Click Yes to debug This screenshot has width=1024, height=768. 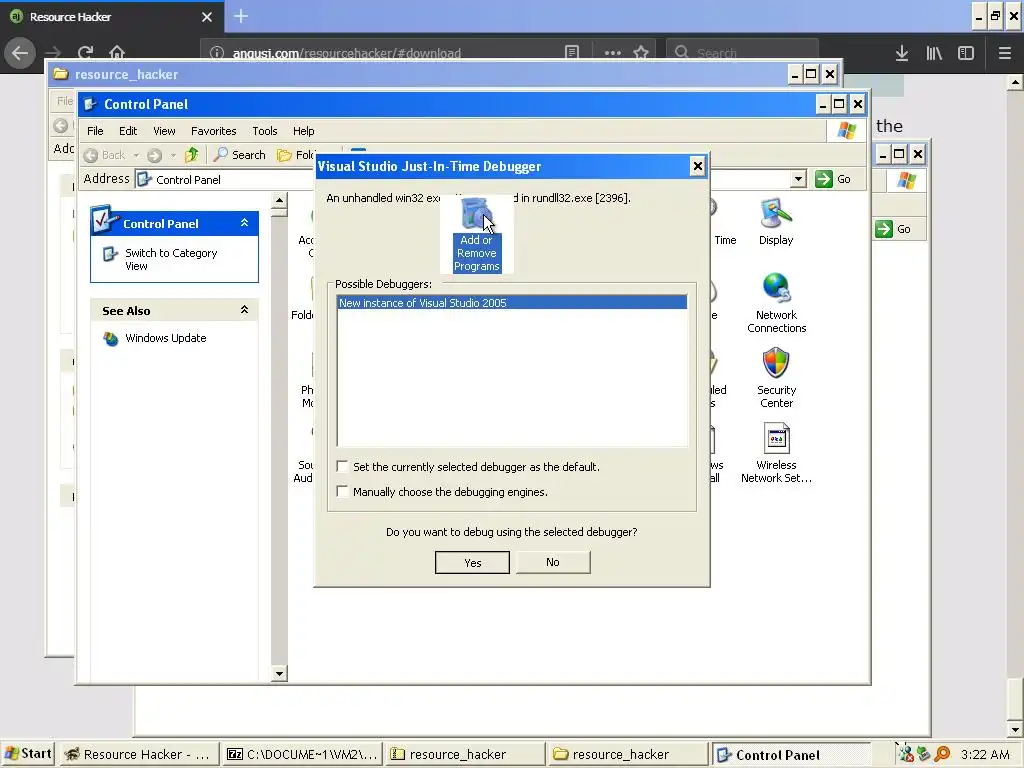(472, 562)
